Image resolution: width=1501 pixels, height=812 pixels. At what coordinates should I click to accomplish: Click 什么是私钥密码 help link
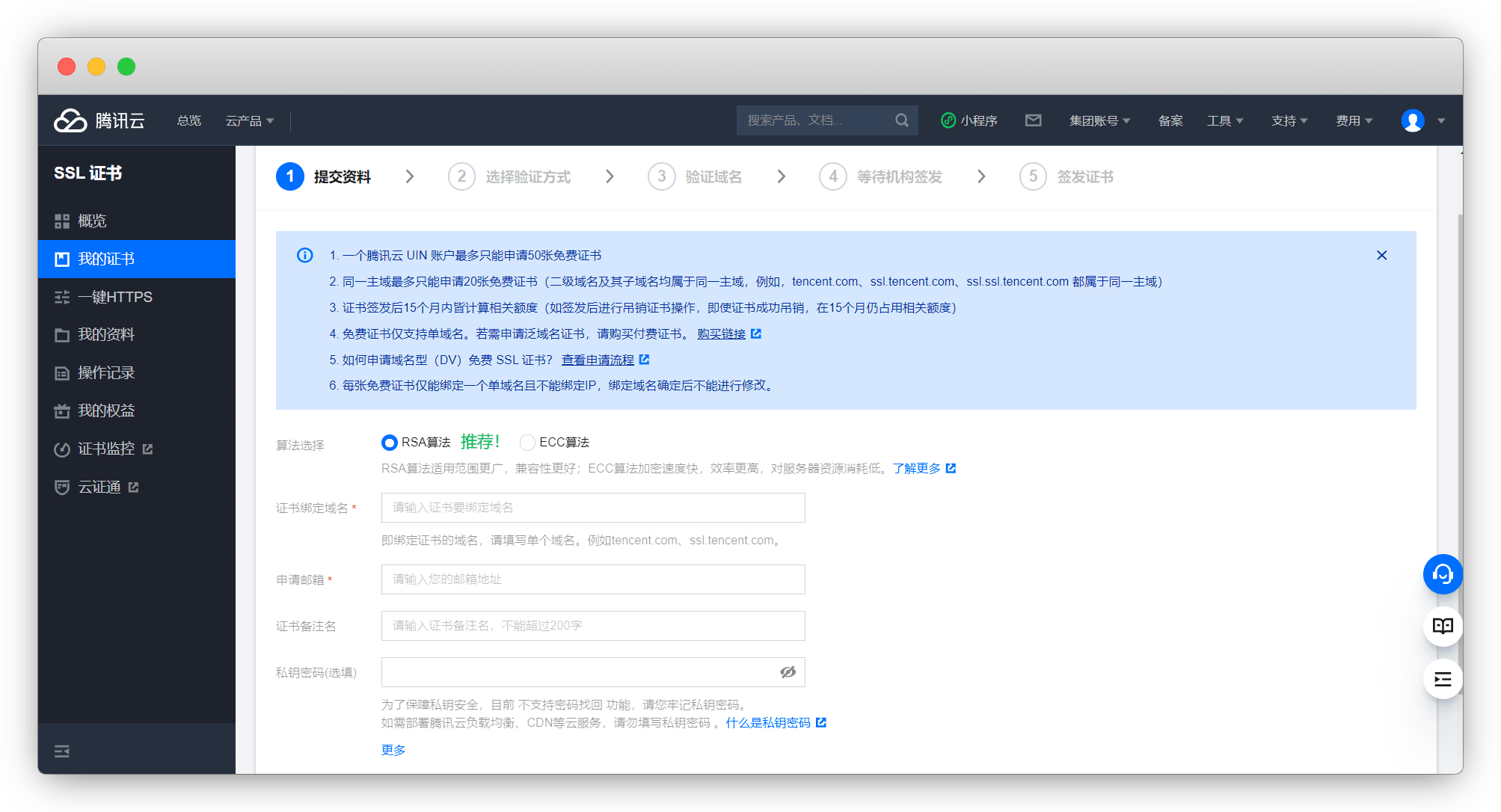[x=768, y=722]
